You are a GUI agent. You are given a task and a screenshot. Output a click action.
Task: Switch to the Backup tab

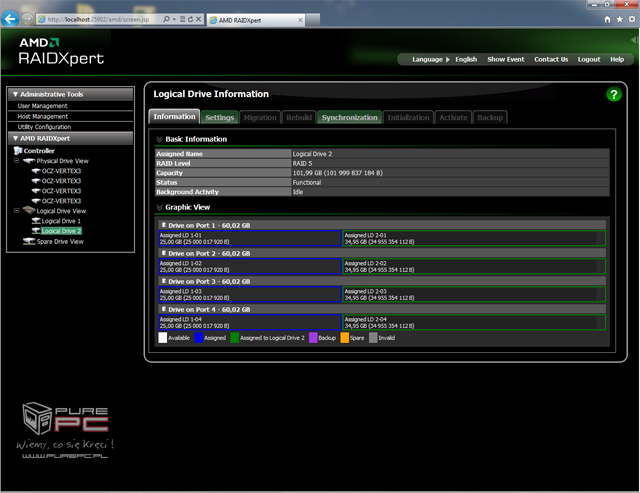coord(490,118)
